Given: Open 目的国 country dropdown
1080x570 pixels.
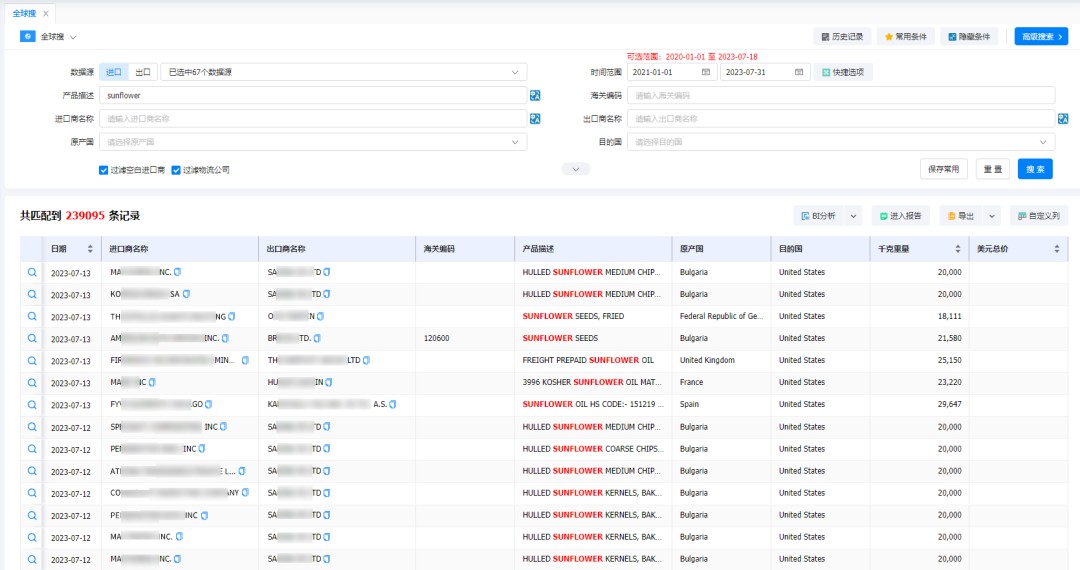Looking at the screenshot, I should pos(841,142).
